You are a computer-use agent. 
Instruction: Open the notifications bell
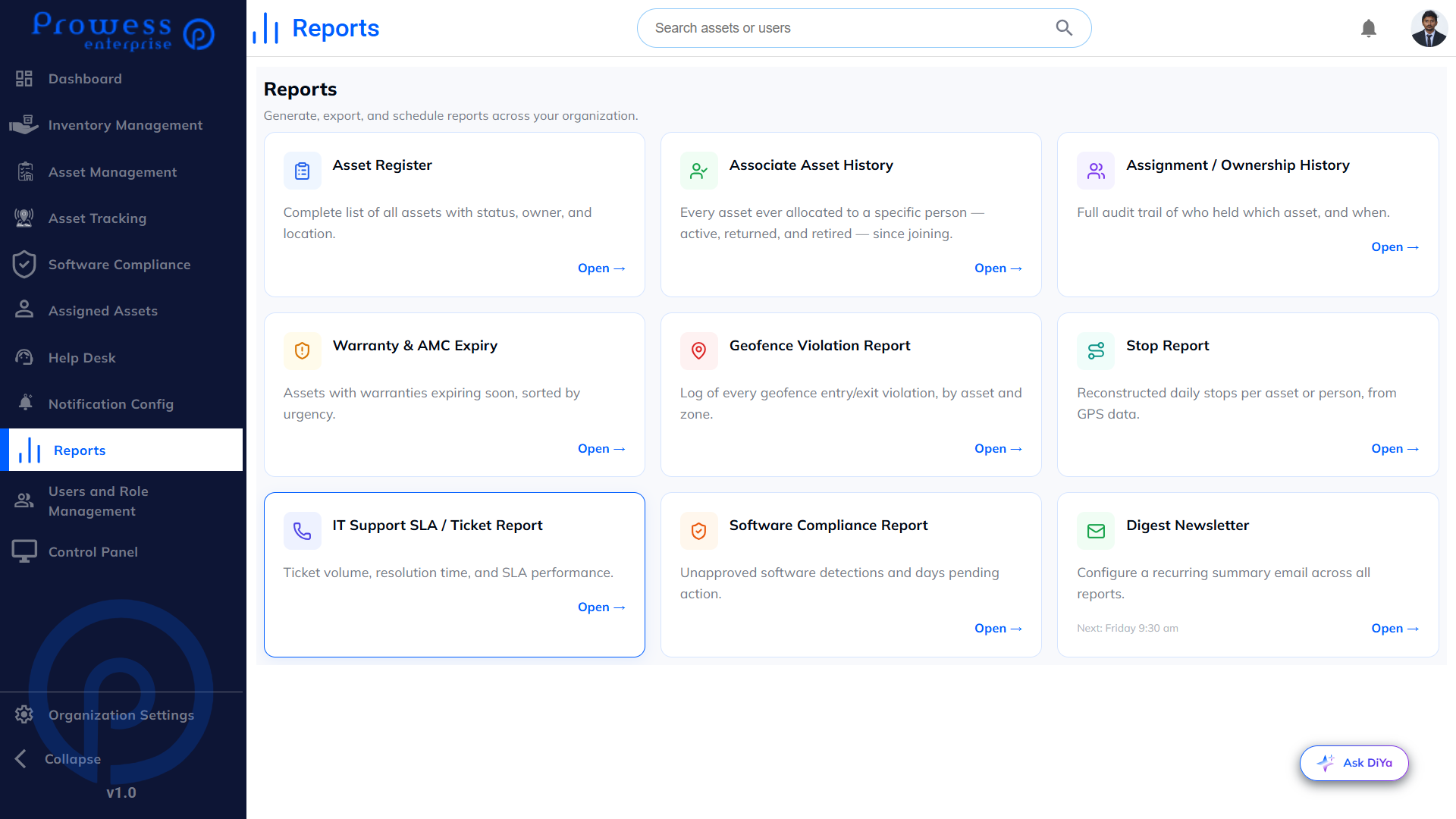pyautogui.click(x=1369, y=29)
